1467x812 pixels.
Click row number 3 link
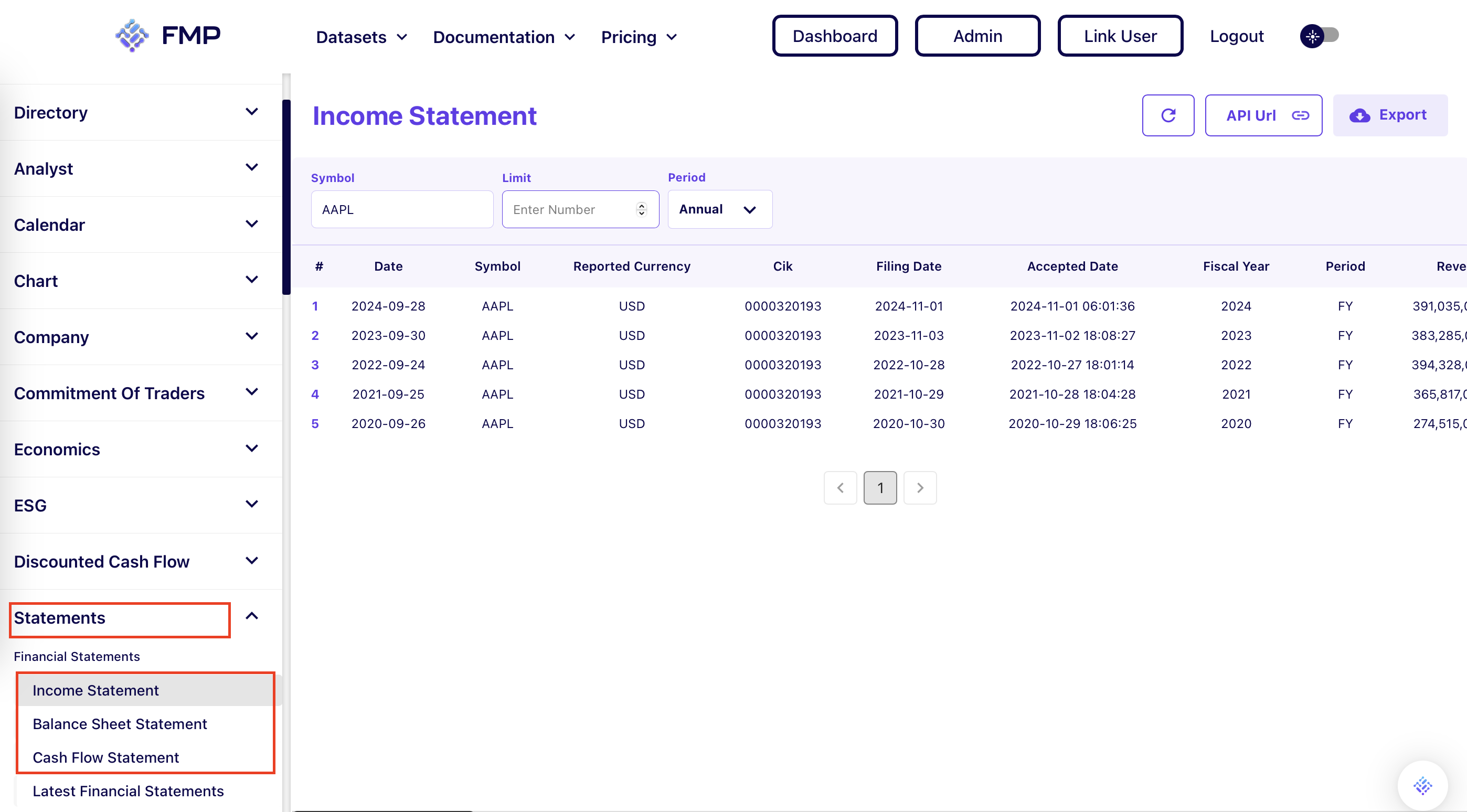click(x=315, y=365)
